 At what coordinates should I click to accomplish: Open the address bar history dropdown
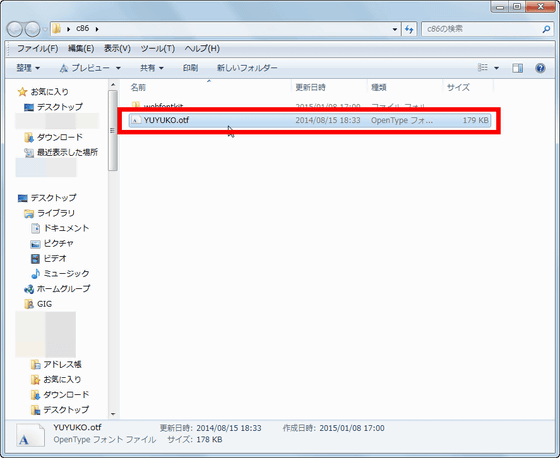tap(395, 29)
